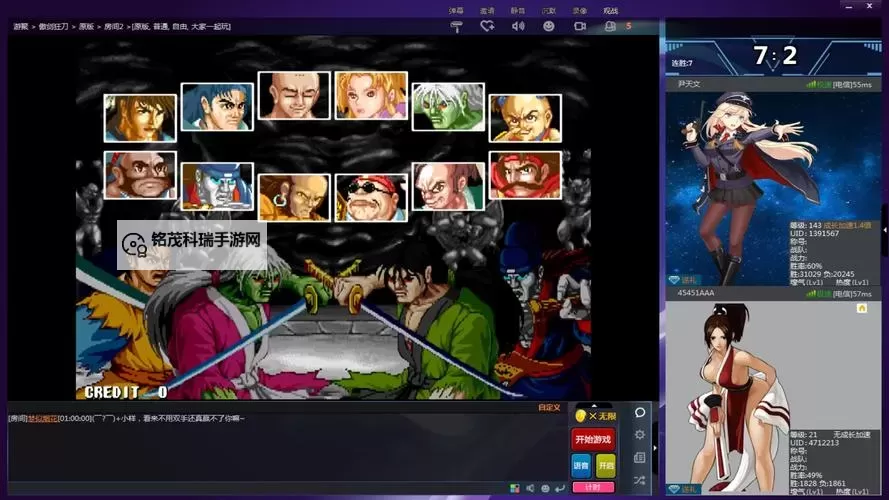The width and height of the screenshot is (889, 500).
Task: Click the spectator icon in top toolbar
Action: click(x=611, y=26)
